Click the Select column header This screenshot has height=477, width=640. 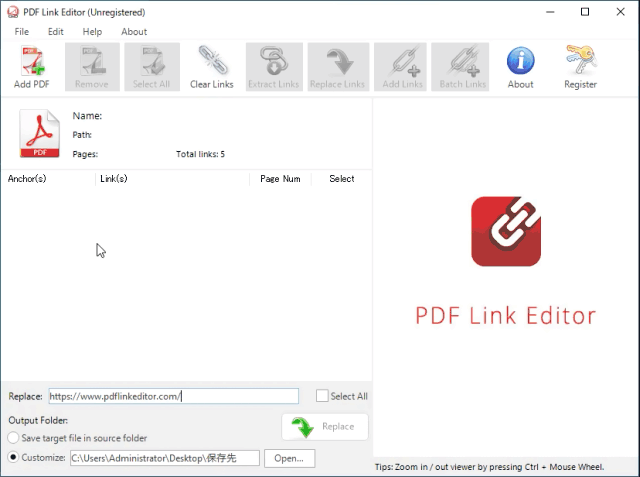pos(342,179)
